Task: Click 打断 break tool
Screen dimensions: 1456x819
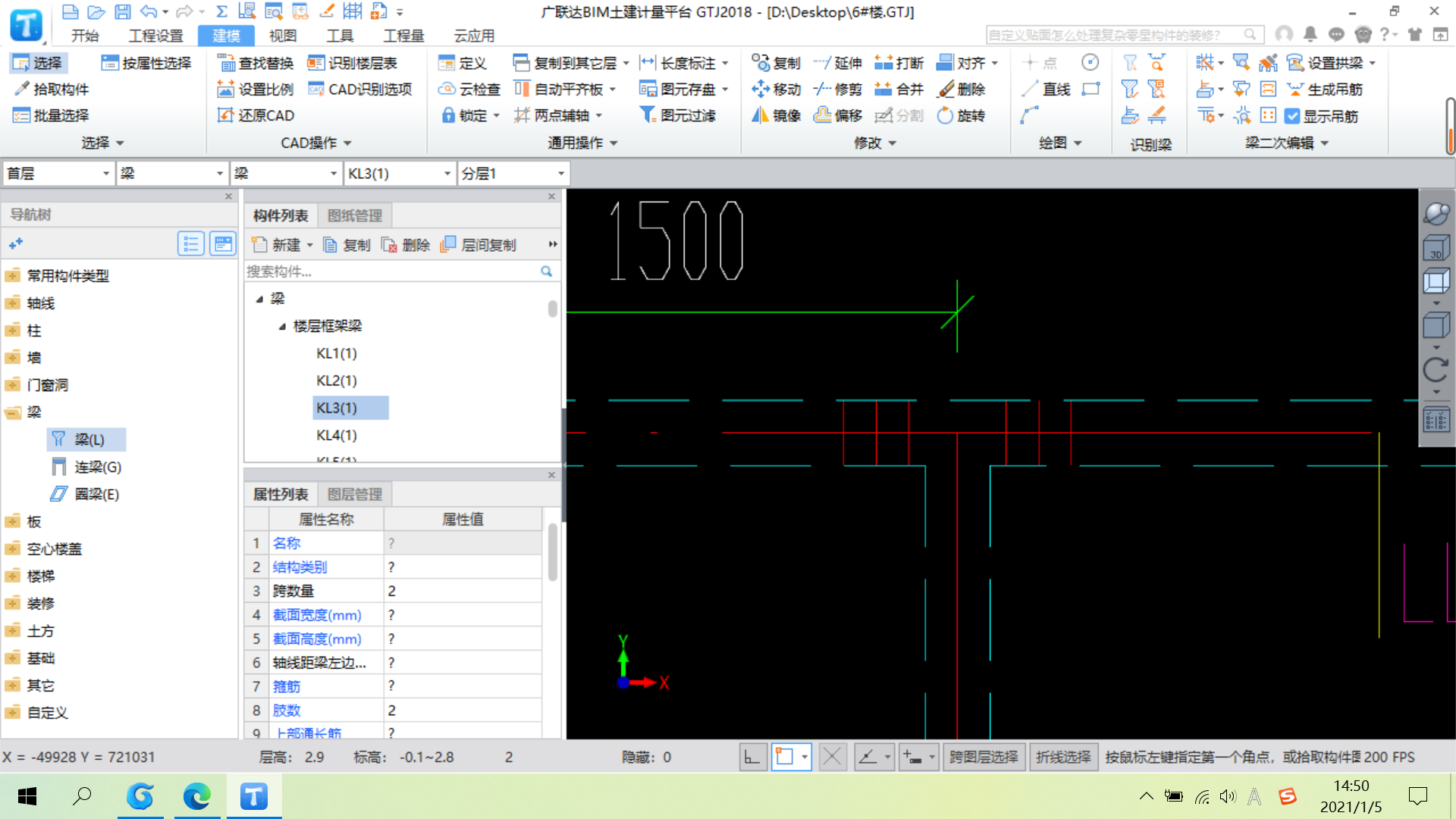Action: 899,63
